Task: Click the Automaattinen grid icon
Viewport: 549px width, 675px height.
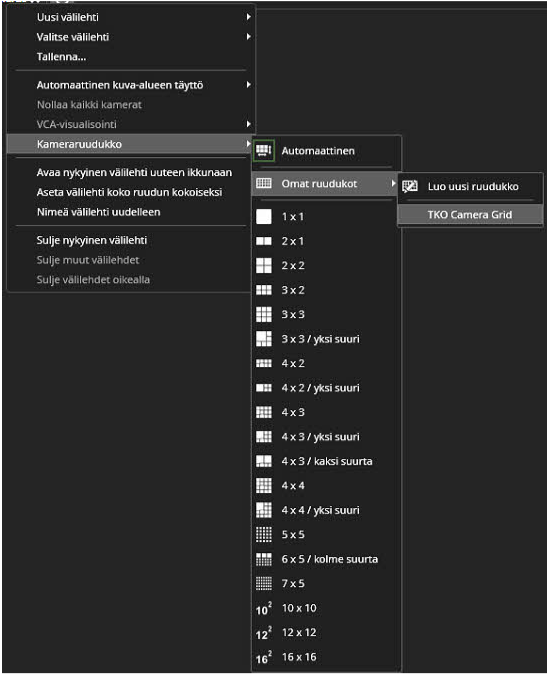Action: (x=264, y=151)
